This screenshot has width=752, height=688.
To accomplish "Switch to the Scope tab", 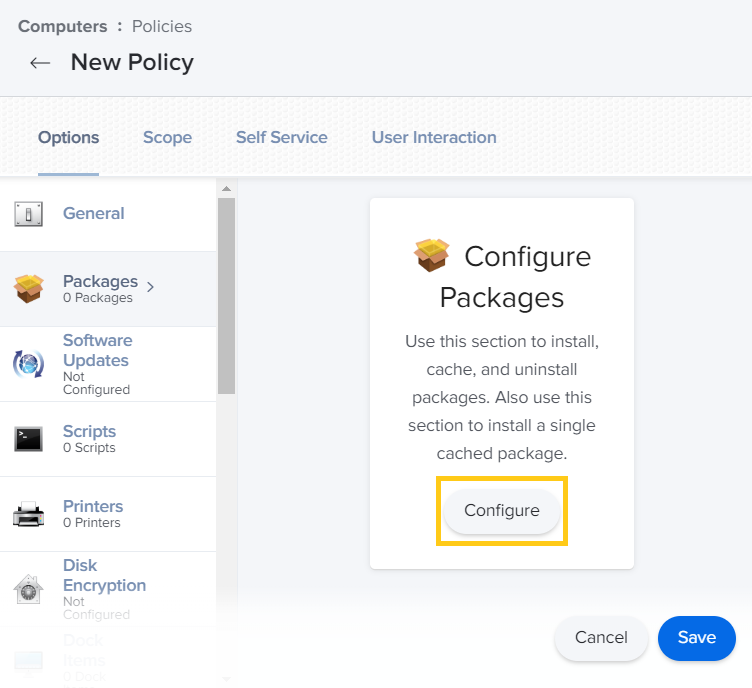I will tap(167, 138).
